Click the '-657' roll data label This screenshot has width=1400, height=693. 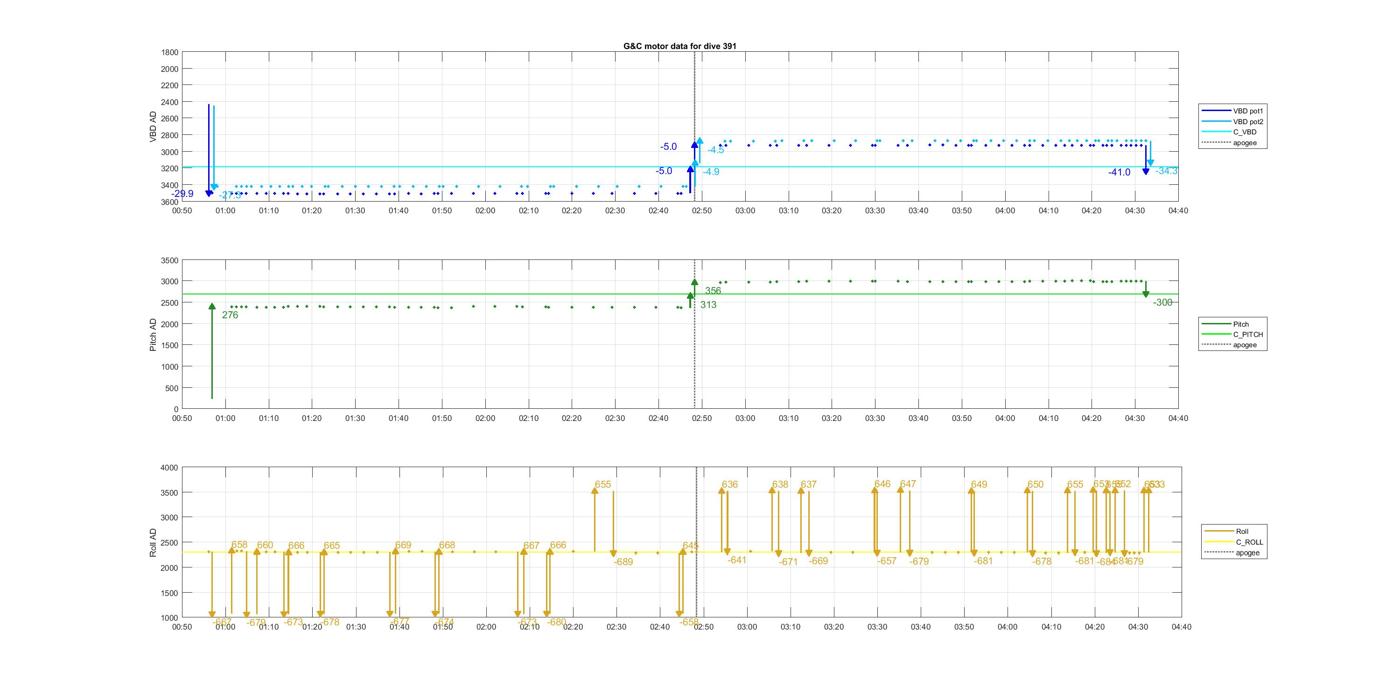[887, 561]
